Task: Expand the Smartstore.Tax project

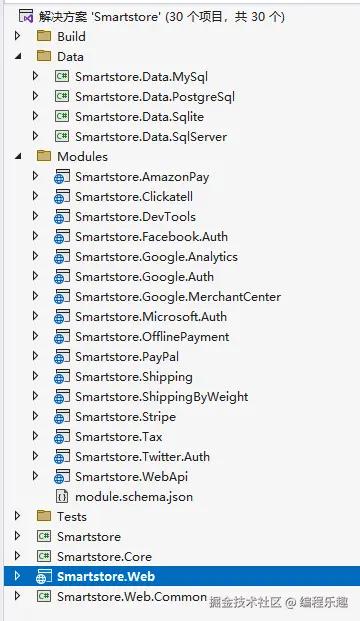Action: (x=35, y=436)
